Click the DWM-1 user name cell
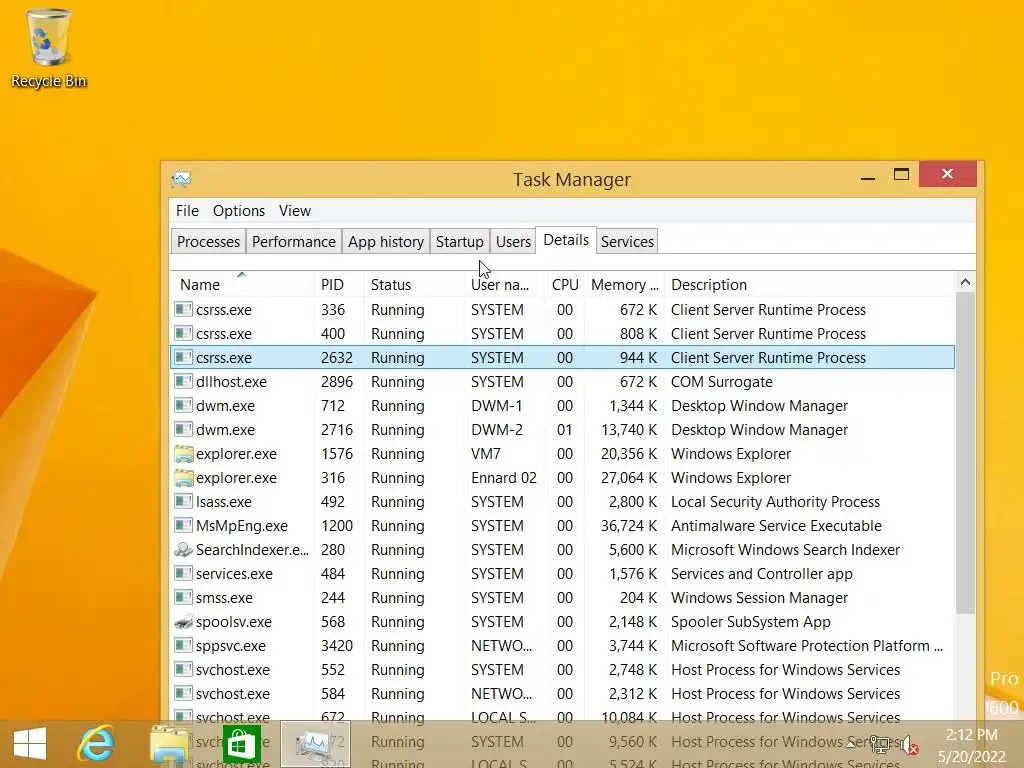Screen dimensions: 1024x768 tap(496, 406)
